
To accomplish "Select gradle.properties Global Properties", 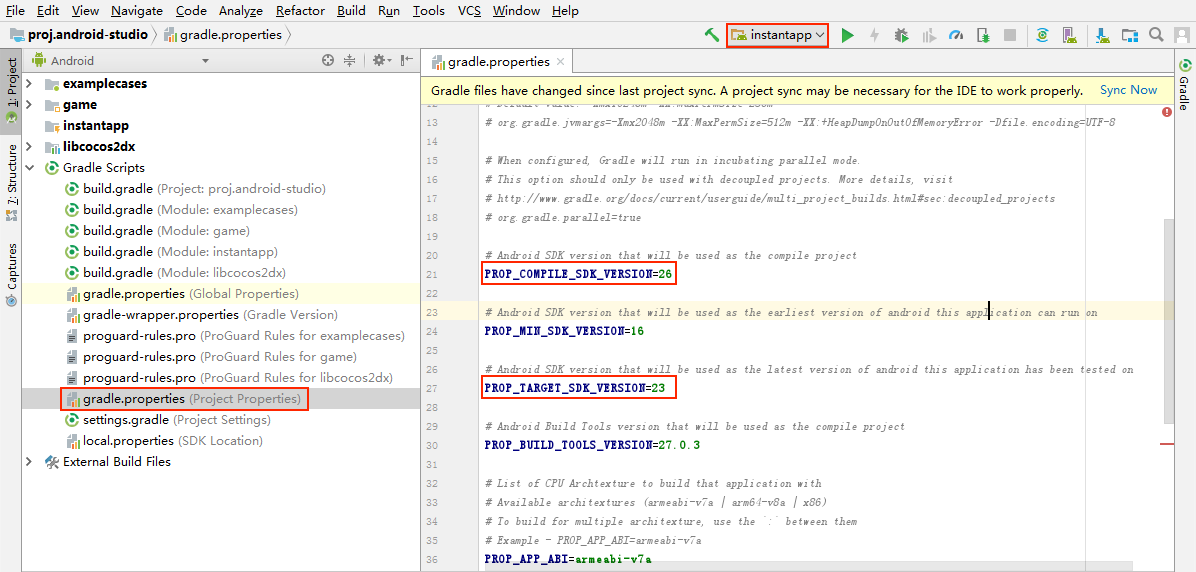I will [182, 294].
